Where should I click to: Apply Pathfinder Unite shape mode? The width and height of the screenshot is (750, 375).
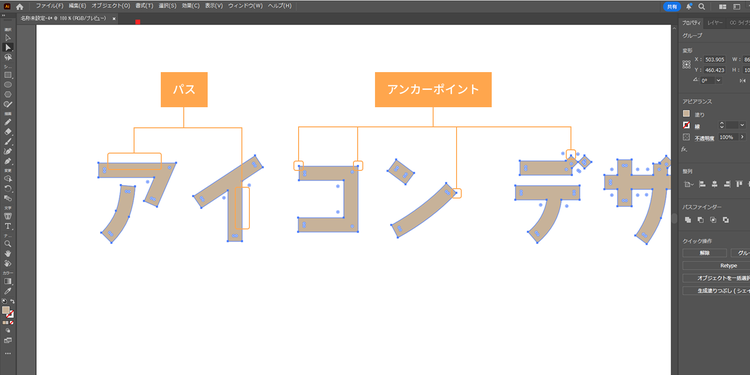687,220
